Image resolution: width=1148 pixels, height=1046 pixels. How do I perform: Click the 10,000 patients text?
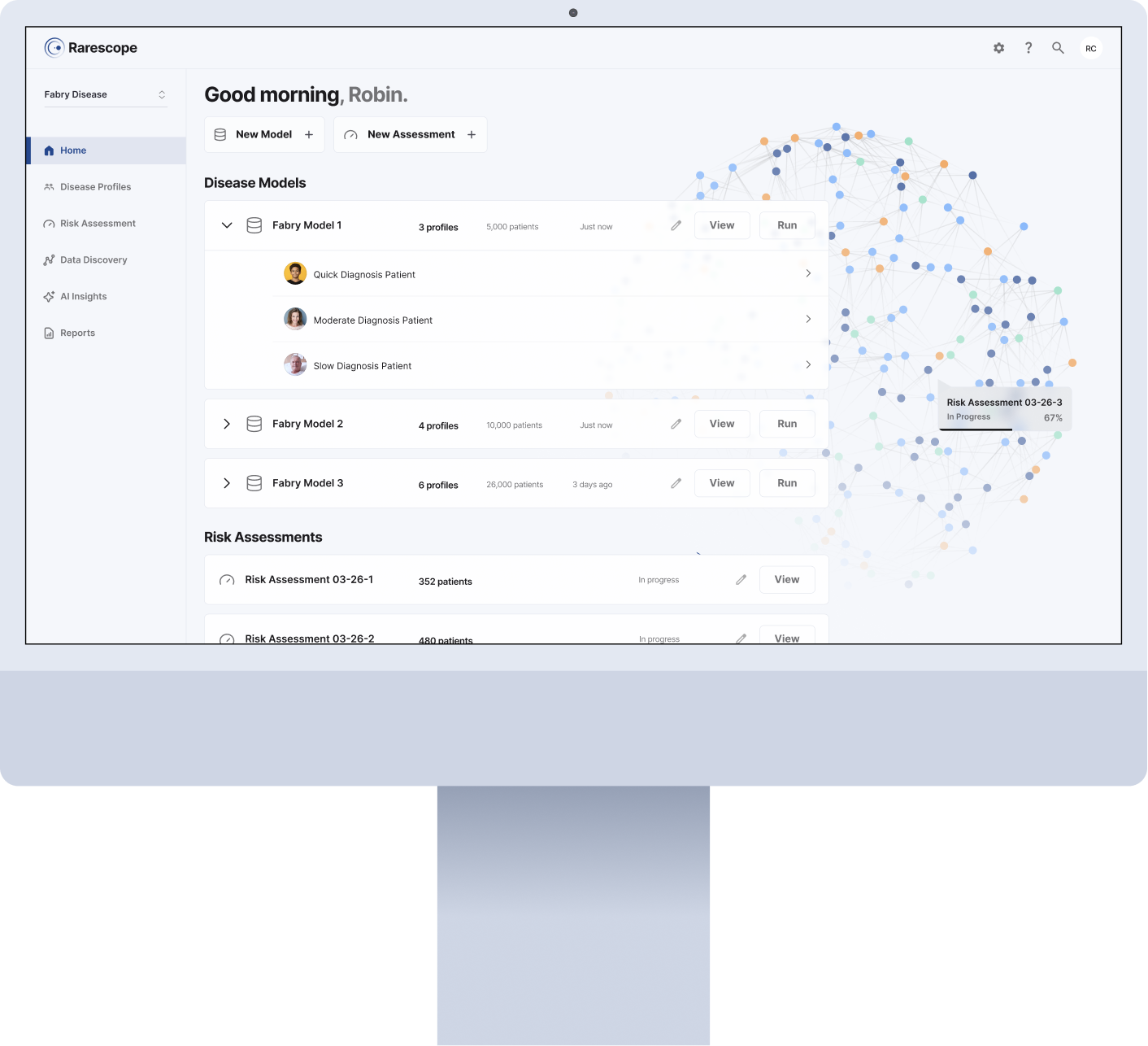click(514, 425)
